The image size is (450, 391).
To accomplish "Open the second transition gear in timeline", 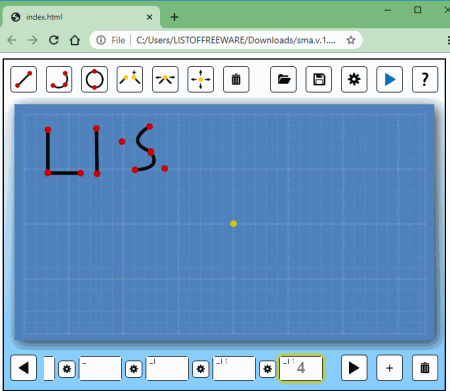I will (134, 369).
